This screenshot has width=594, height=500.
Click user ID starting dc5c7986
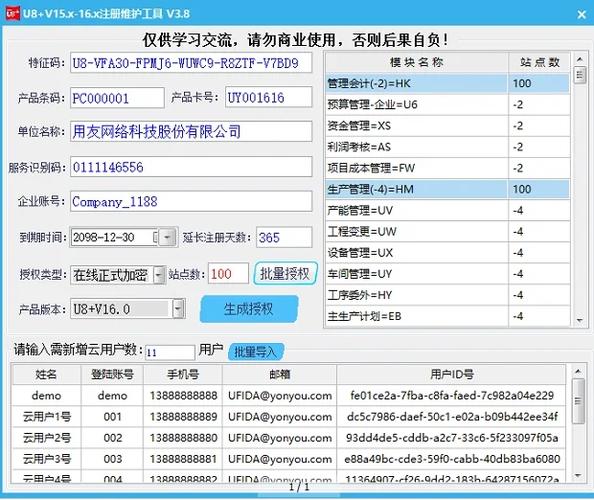(452, 417)
